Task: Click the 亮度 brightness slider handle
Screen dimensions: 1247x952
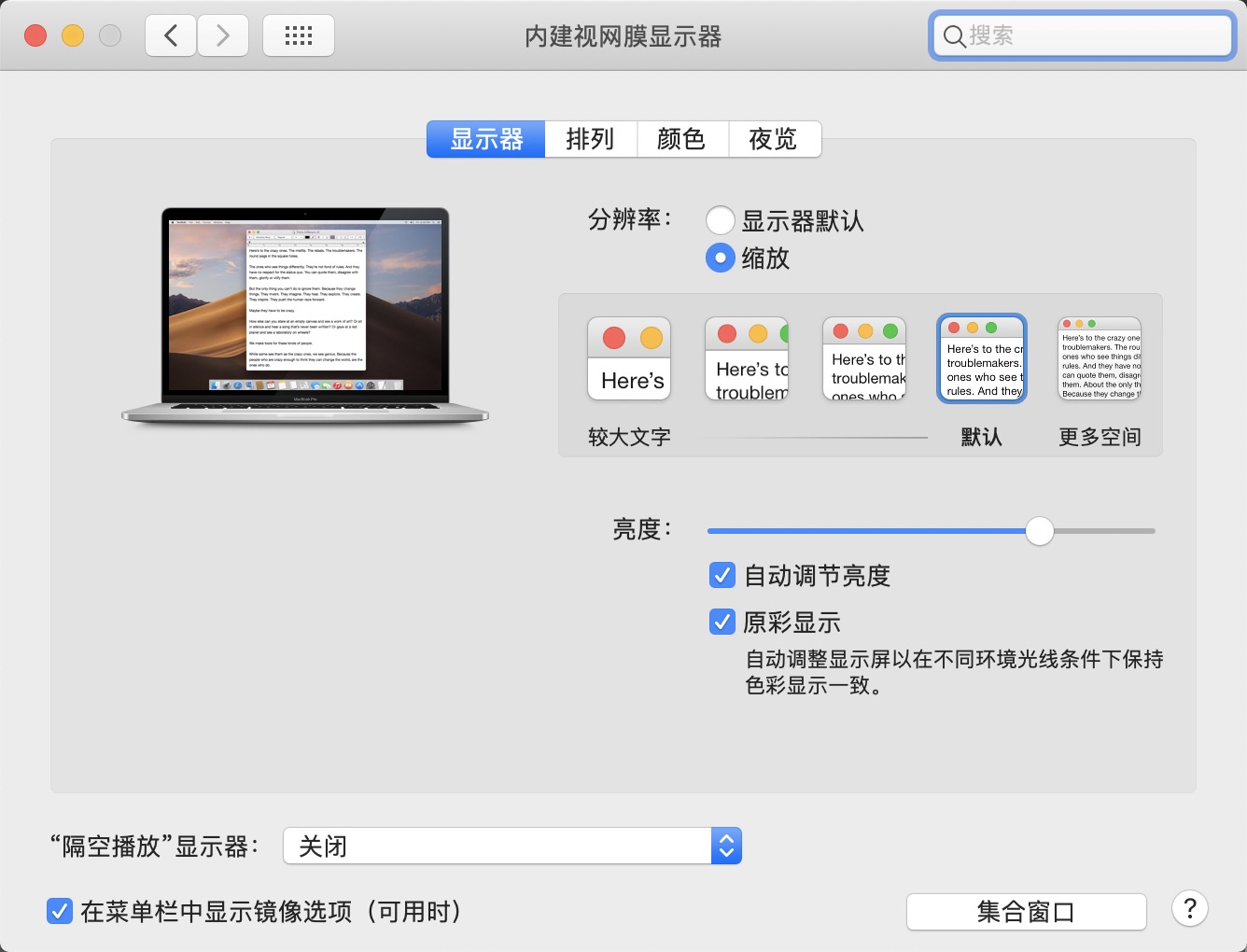Action: 1039,531
